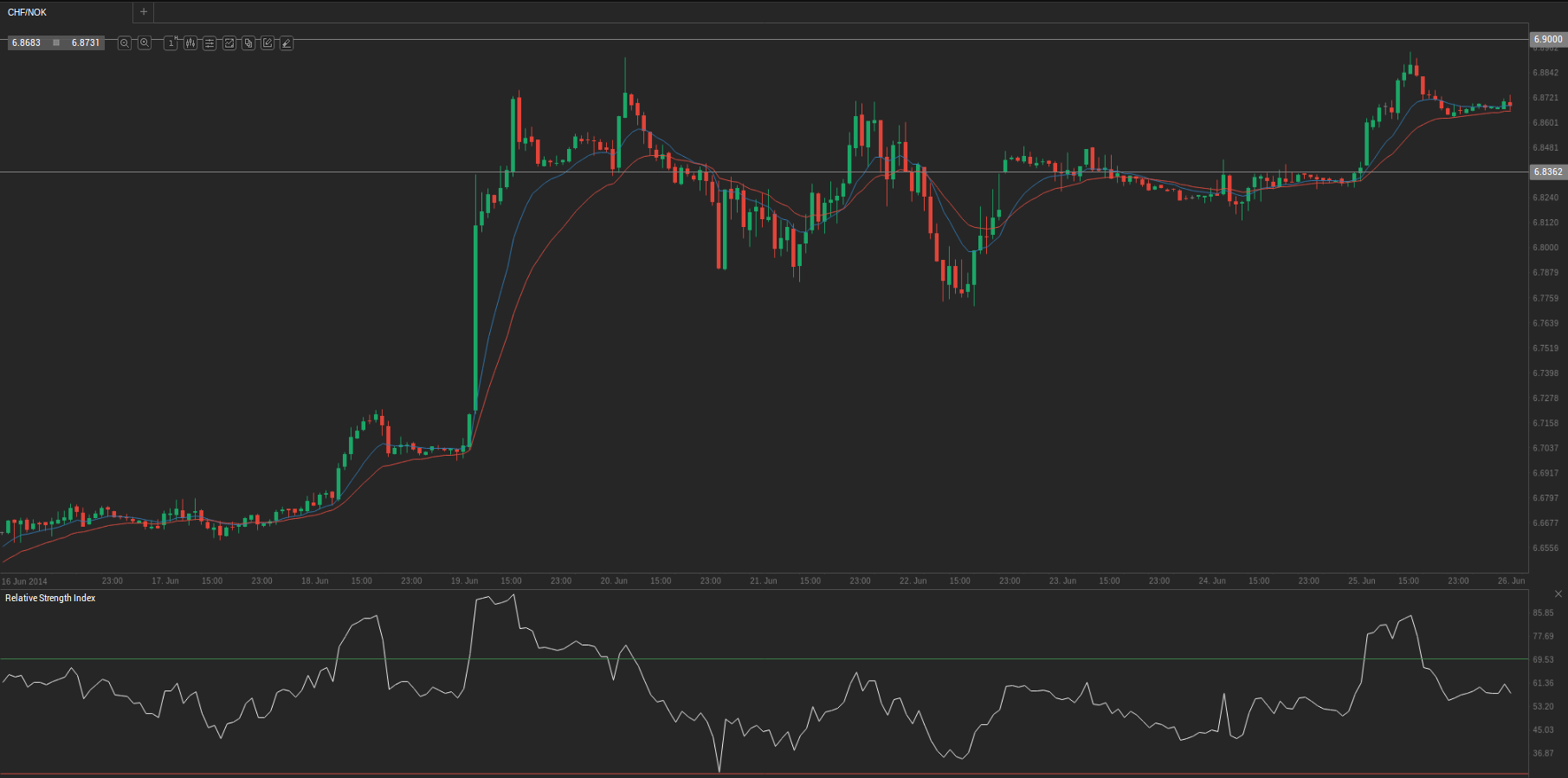This screenshot has width=1568, height=778.
Task: Zoom out the chart with the minus magnifier
Action: [x=125, y=42]
